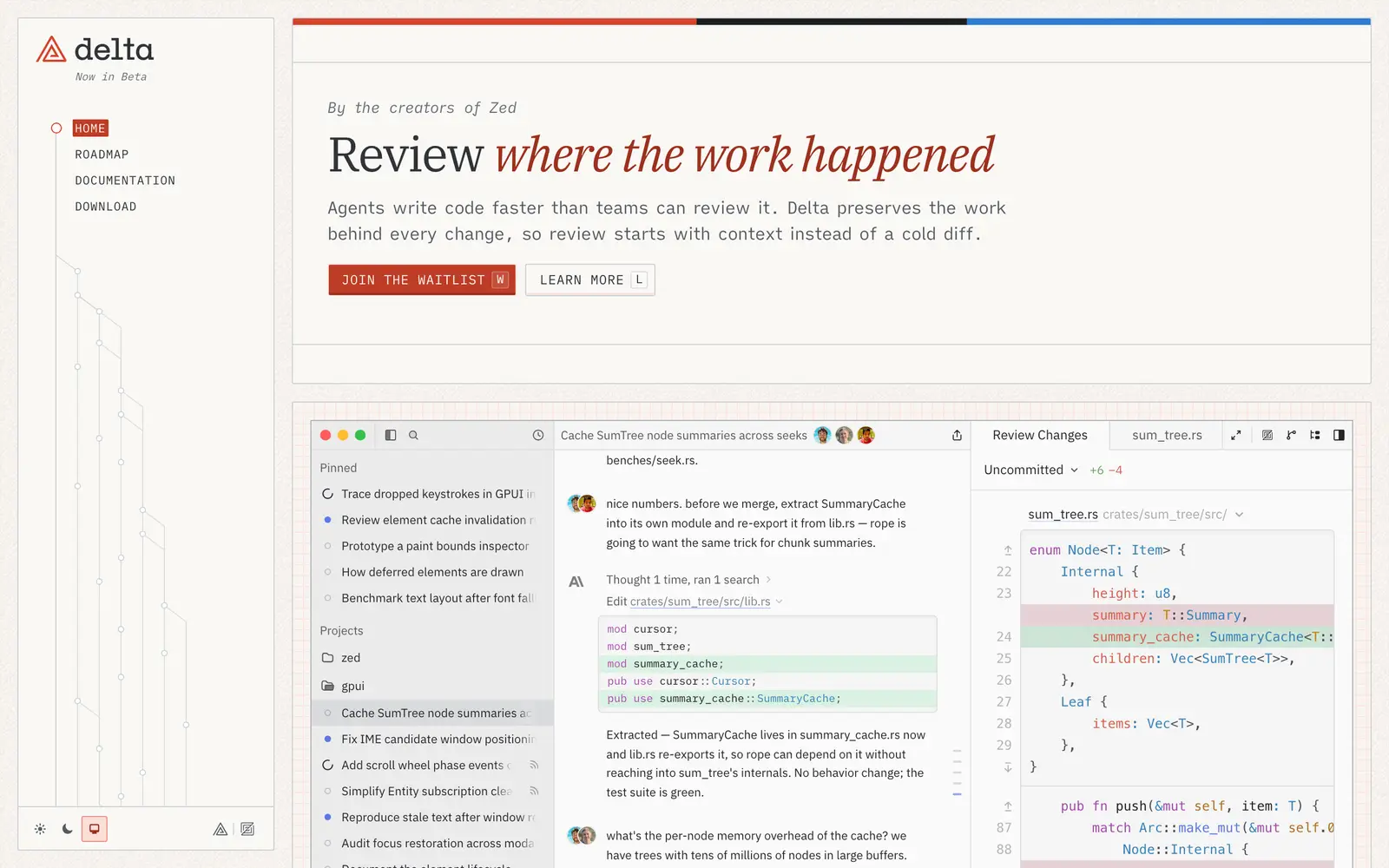Expand diff context below line 29
Viewport: 1389px width, 868px height.
coord(1007,767)
